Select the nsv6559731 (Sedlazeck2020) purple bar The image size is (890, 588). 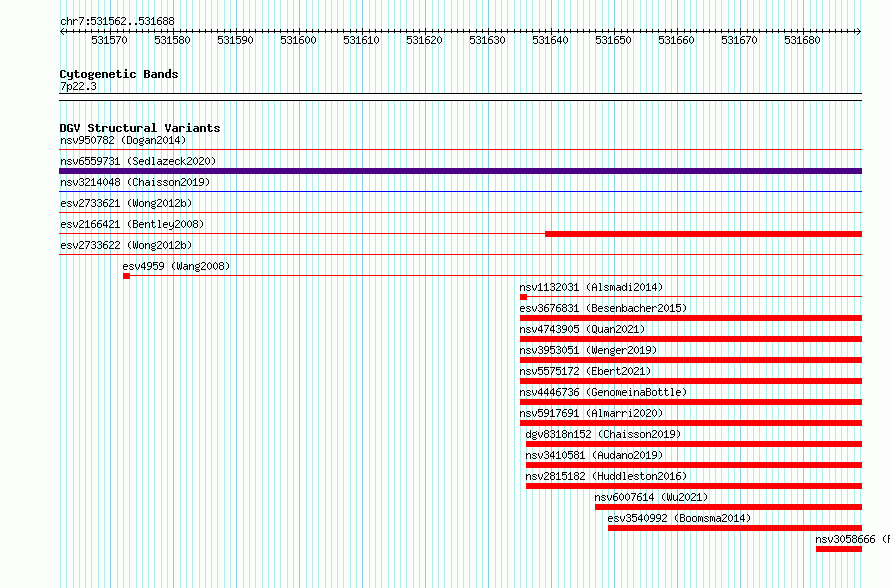[460, 171]
